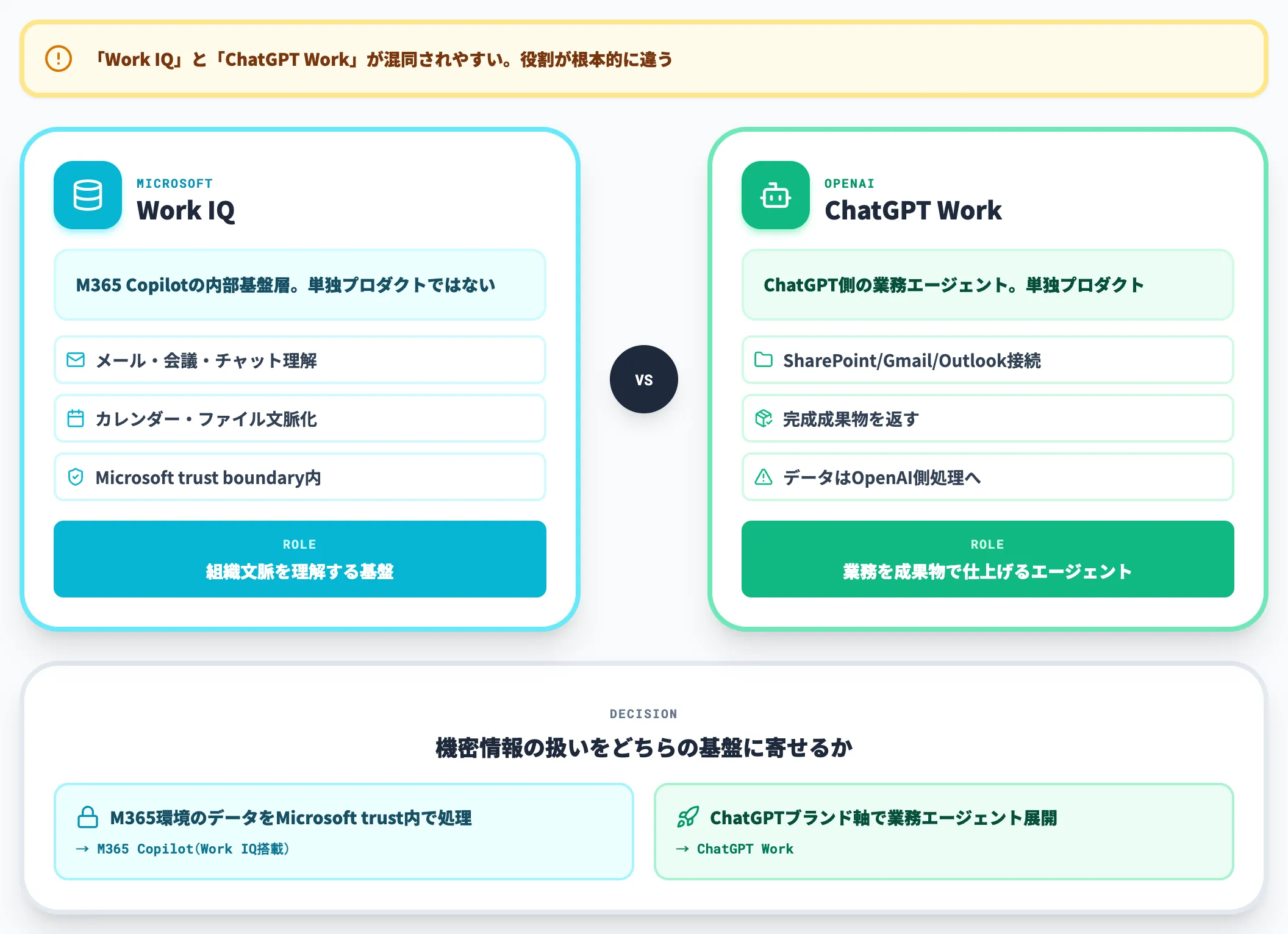Click the green ROLE 業務を成果物で仕上げるエージェント block
Image resolution: width=1288 pixels, height=934 pixels.
pyautogui.click(x=988, y=559)
